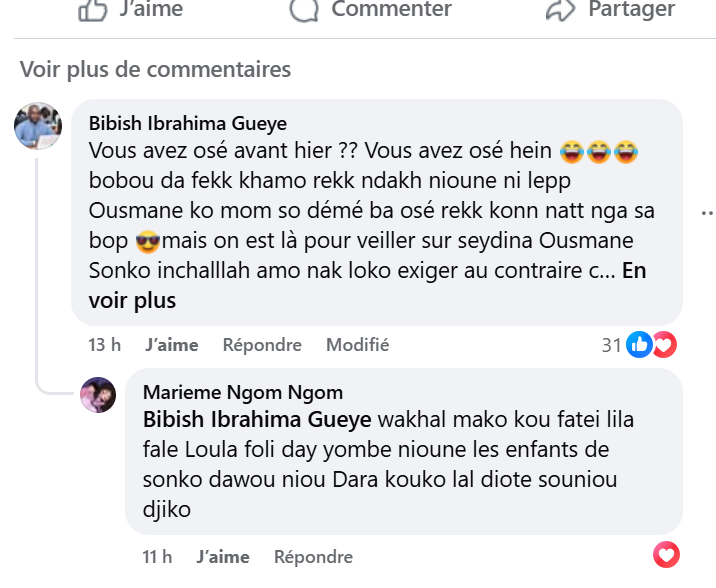Click the heart reaction on Marieme's reply
Viewport: 716px width, 588px height.
click(x=666, y=554)
